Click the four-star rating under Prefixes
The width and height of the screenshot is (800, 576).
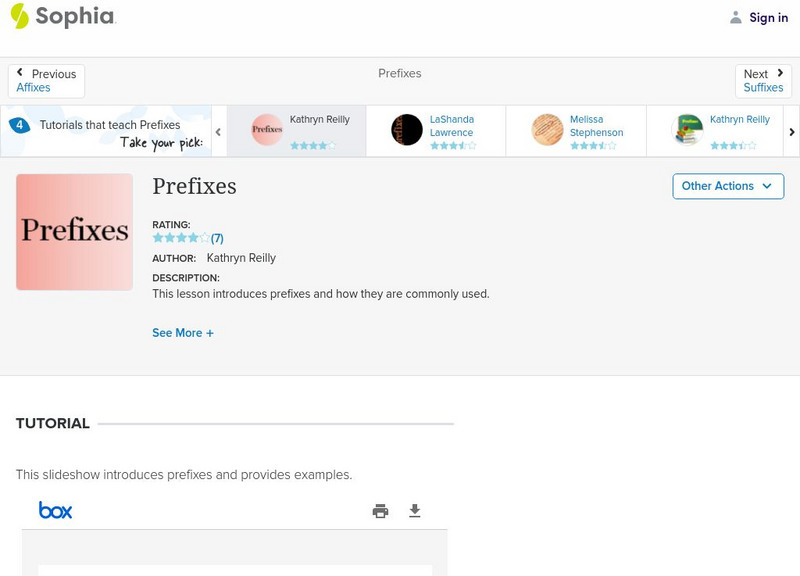coord(180,238)
